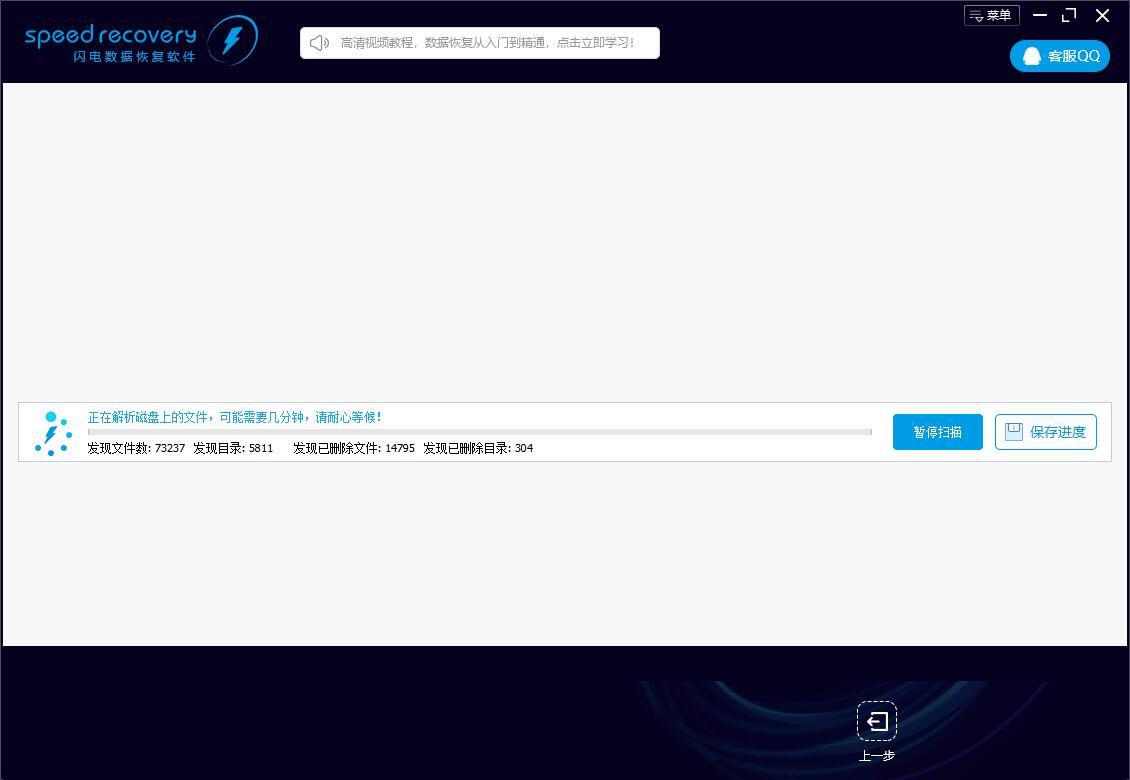Click the 发现文件数 73237 counter
The image size is (1130, 780).
tap(136, 448)
